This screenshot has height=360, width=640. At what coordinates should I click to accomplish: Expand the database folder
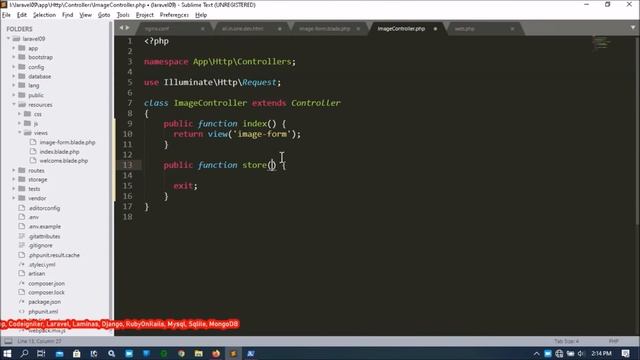(13, 76)
